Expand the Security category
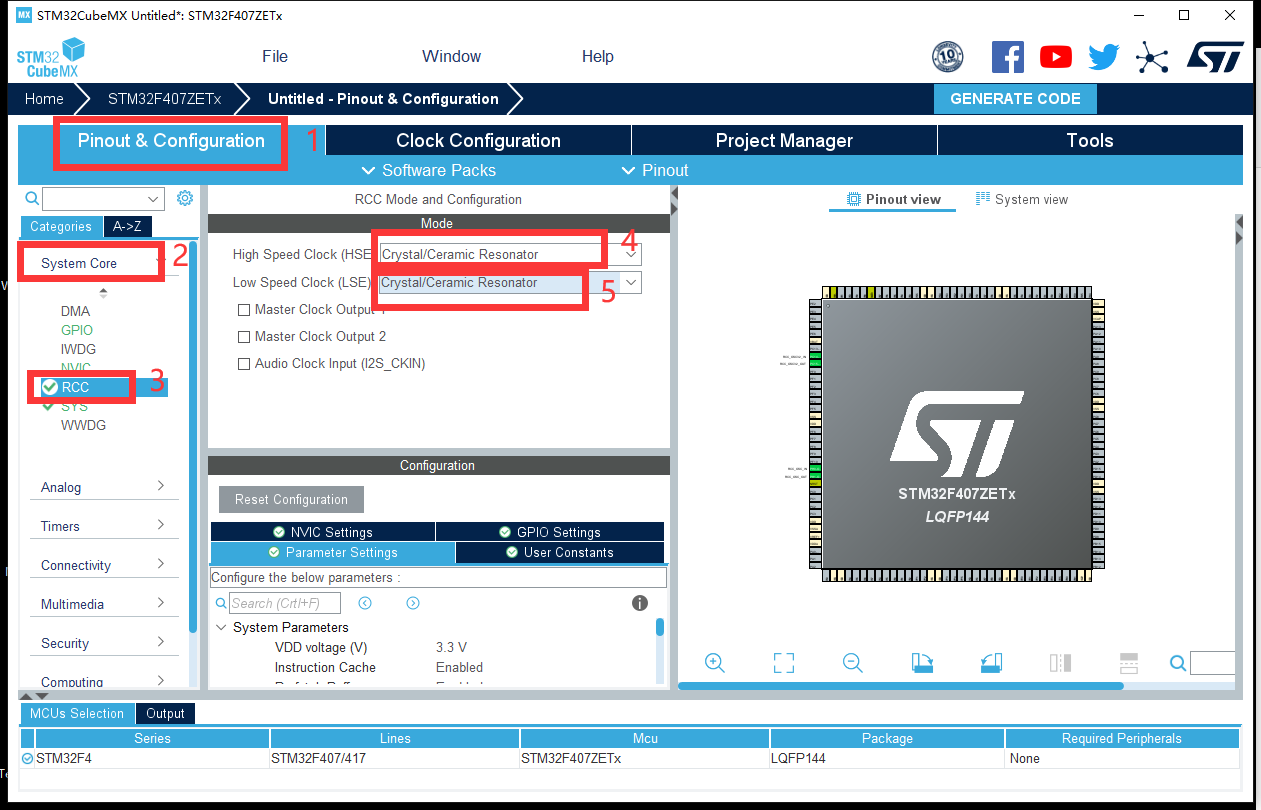 [x=104, y=643]
